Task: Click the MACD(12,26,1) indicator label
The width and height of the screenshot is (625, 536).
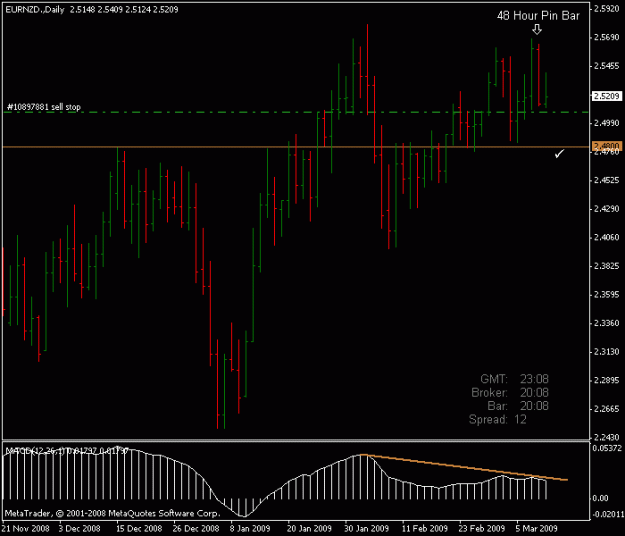Action: [67, 451]
